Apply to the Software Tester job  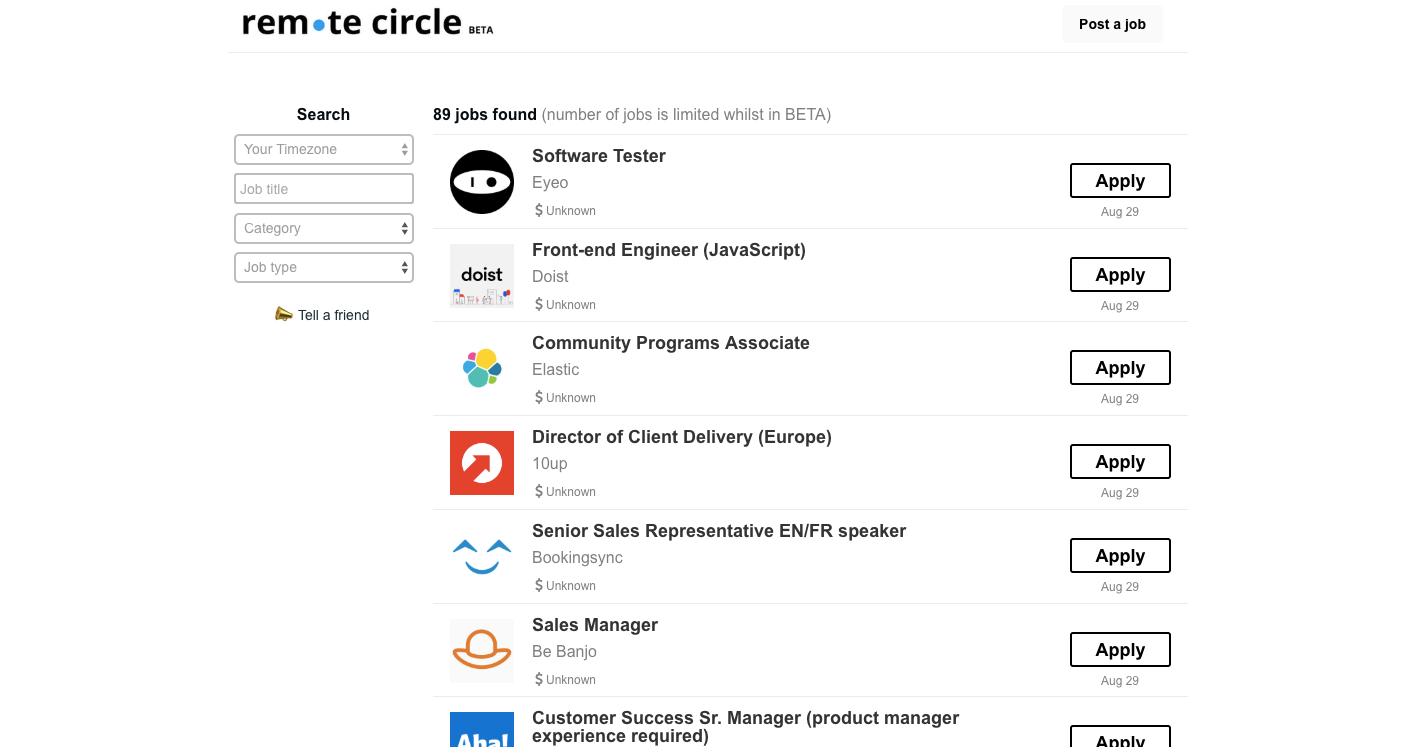tap(1120, 181)
